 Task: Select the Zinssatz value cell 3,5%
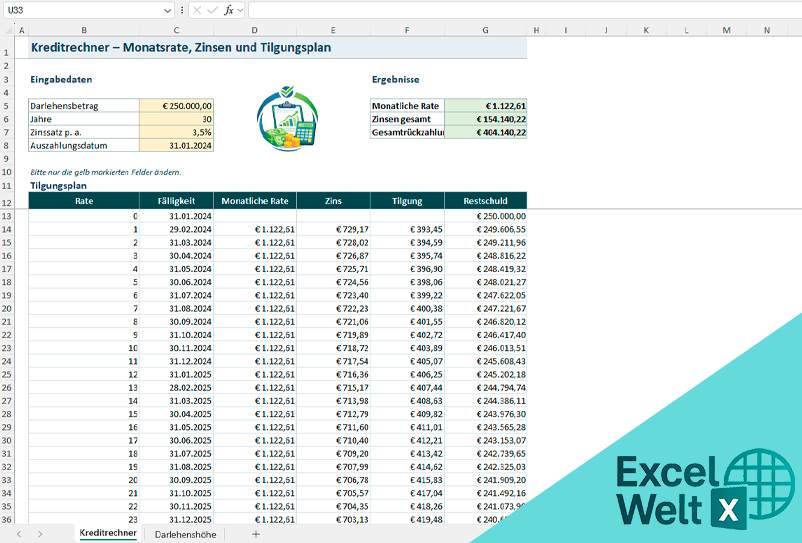[176, 132]
